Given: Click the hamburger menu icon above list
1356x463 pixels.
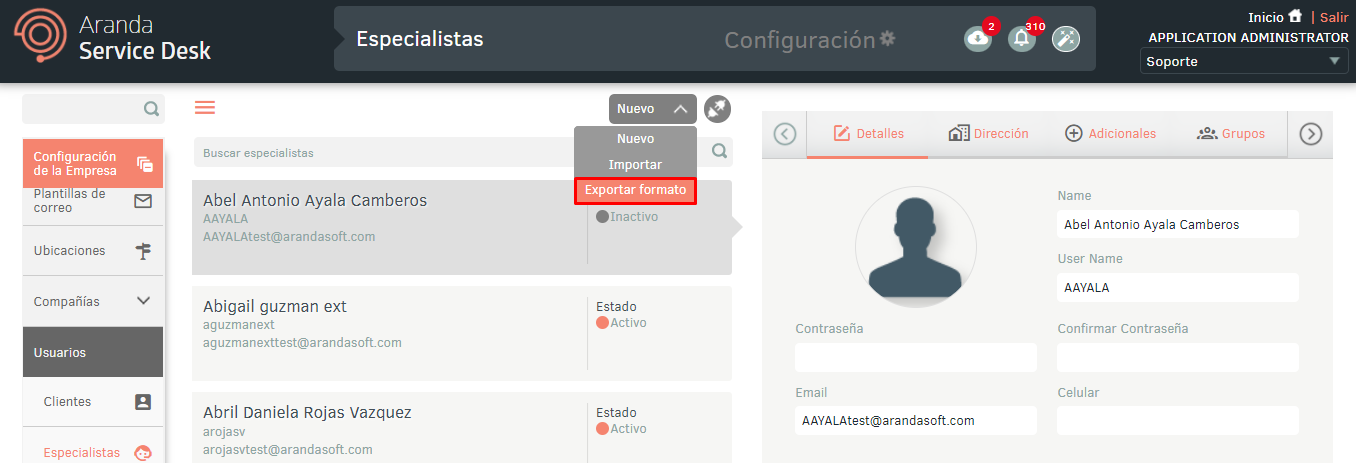Looking at the screenshot, I should point(205,108).
